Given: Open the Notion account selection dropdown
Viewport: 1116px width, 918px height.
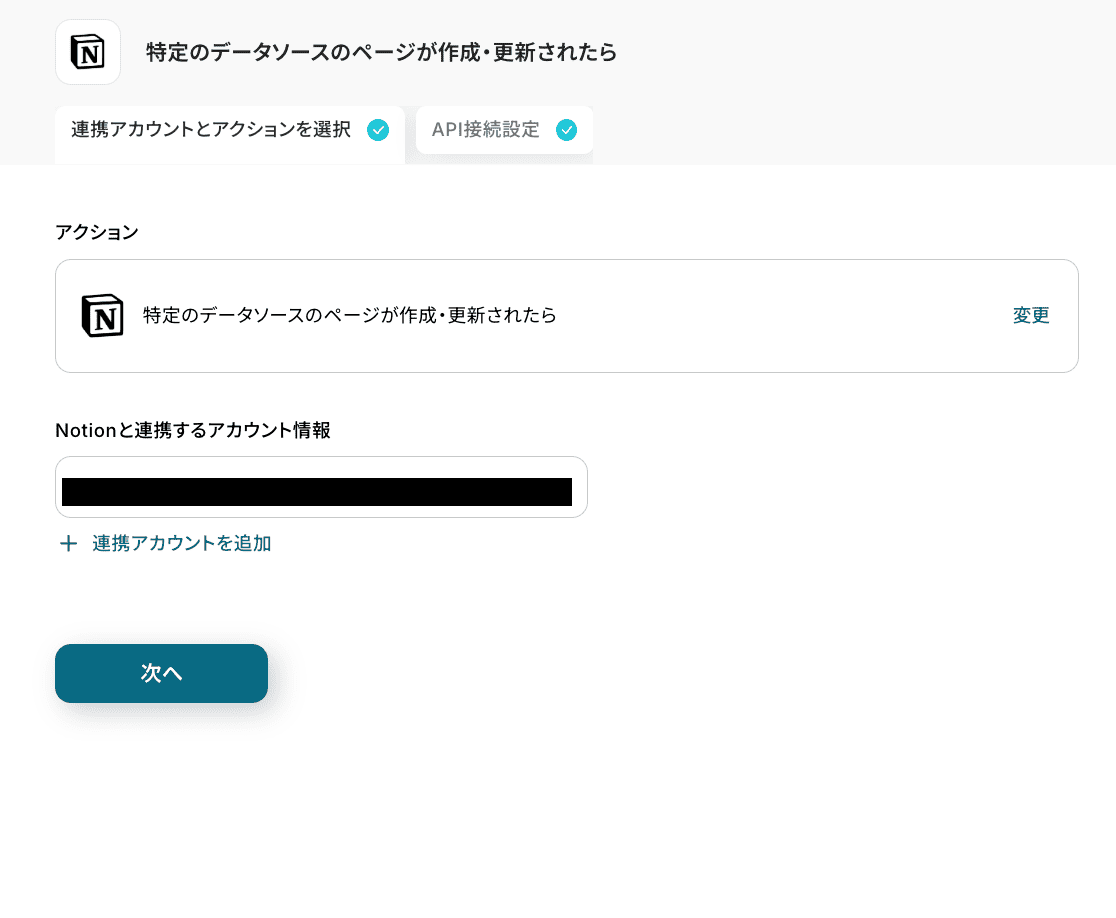Looking at the screenshot, I should (321, 487).
